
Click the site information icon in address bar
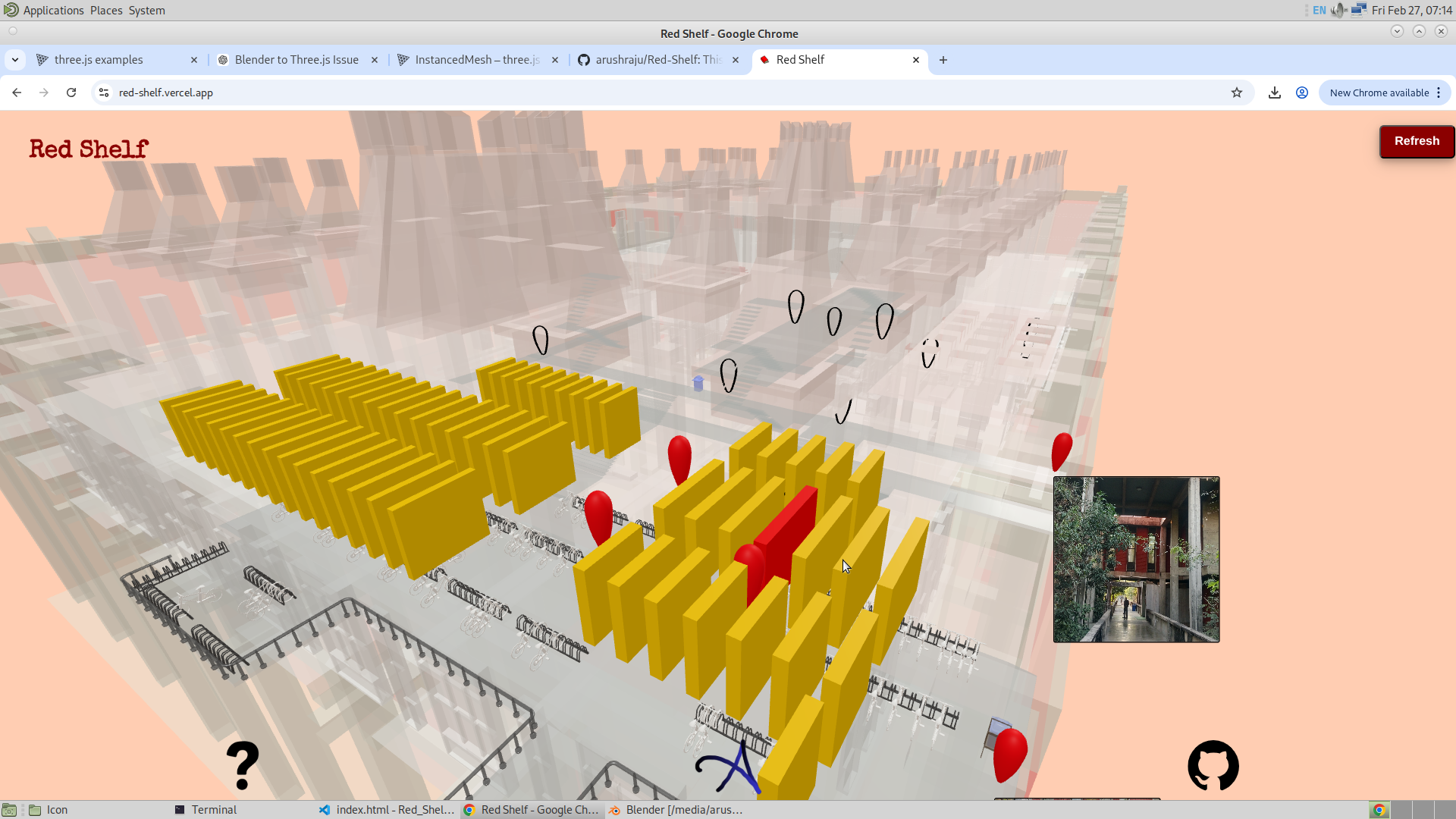(104, 93)
